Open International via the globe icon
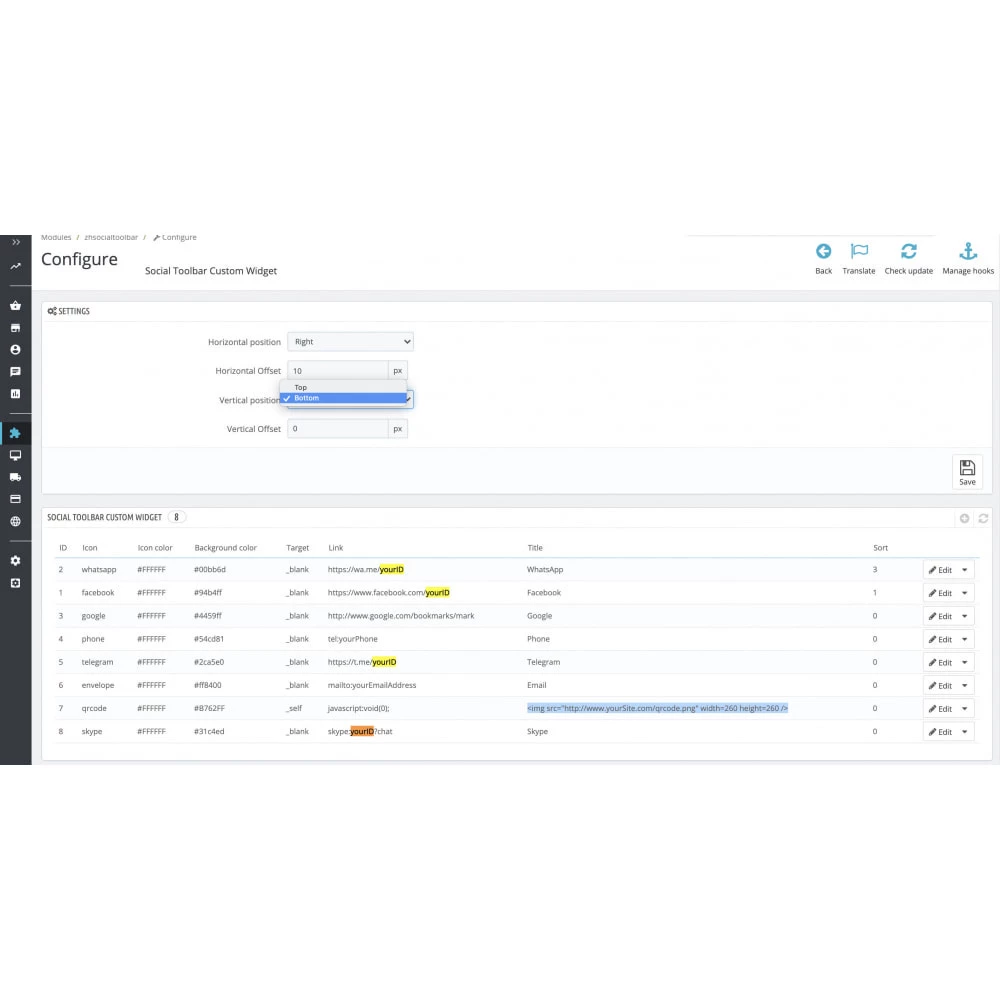 click(15, 521)
